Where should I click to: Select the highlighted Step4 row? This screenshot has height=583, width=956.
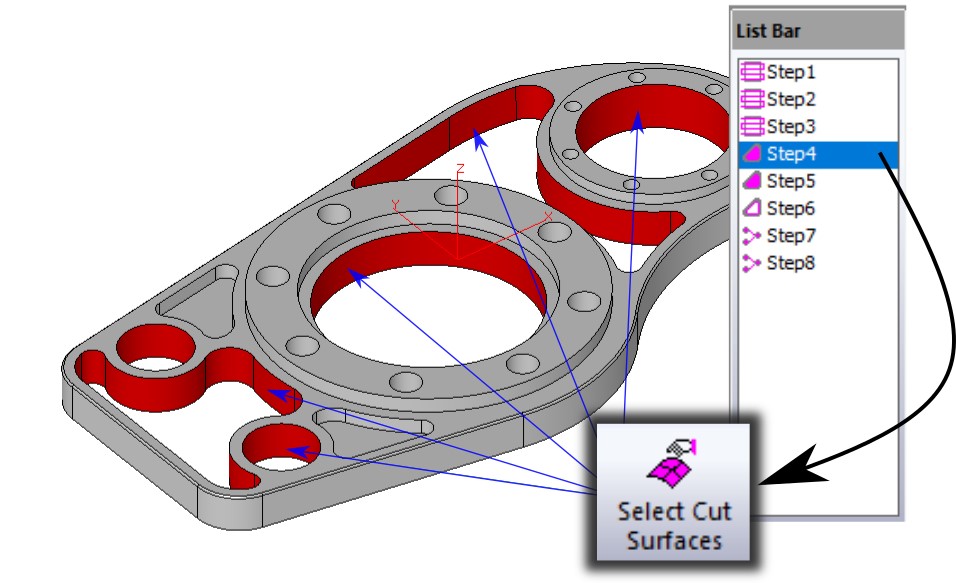[818, 154]
